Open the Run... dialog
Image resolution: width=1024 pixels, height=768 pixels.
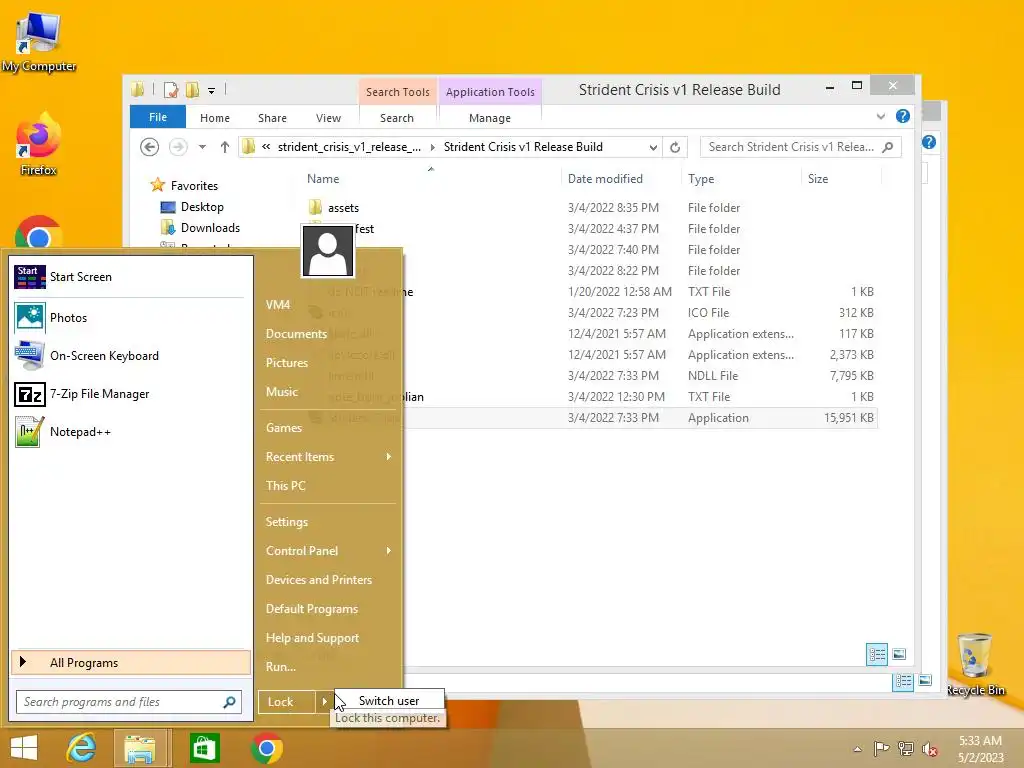tap(281, 667)
